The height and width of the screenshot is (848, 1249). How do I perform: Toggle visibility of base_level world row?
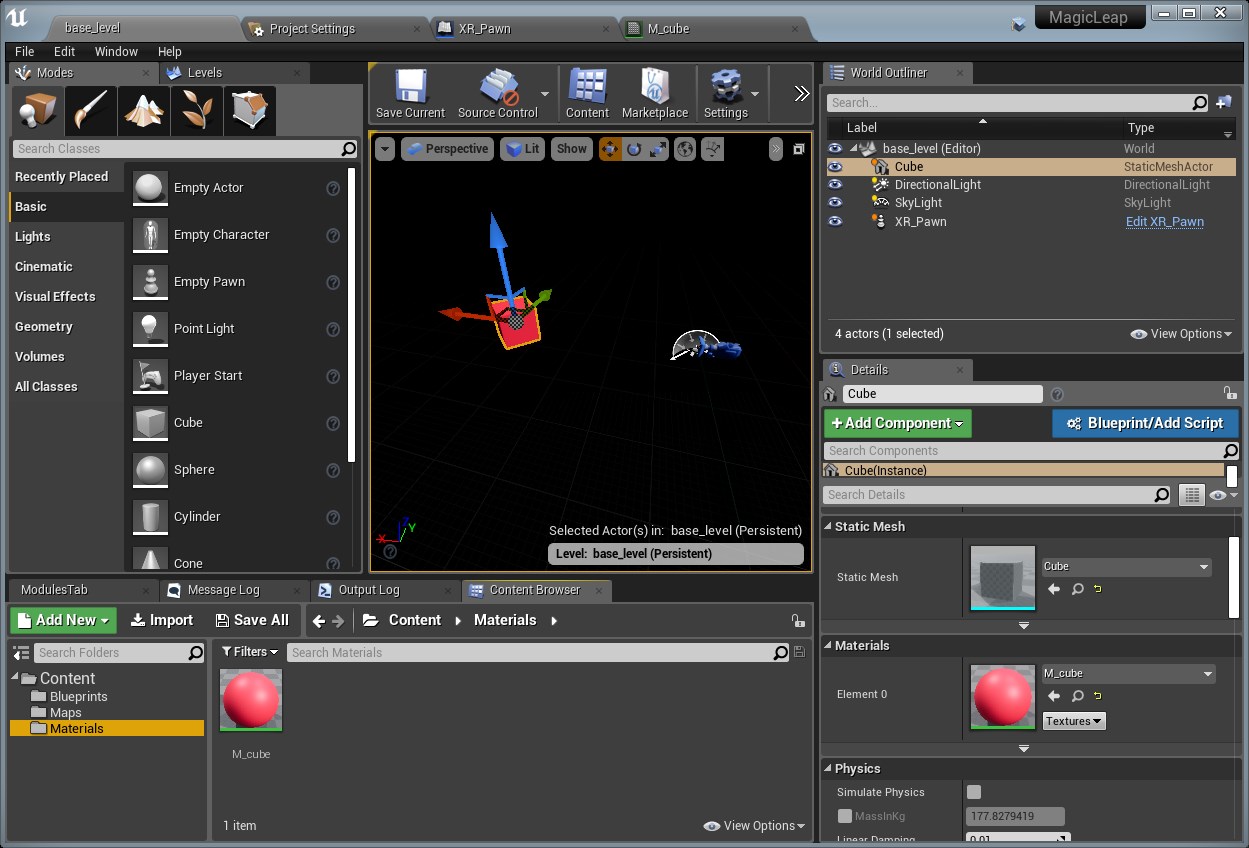coord(835,149)
